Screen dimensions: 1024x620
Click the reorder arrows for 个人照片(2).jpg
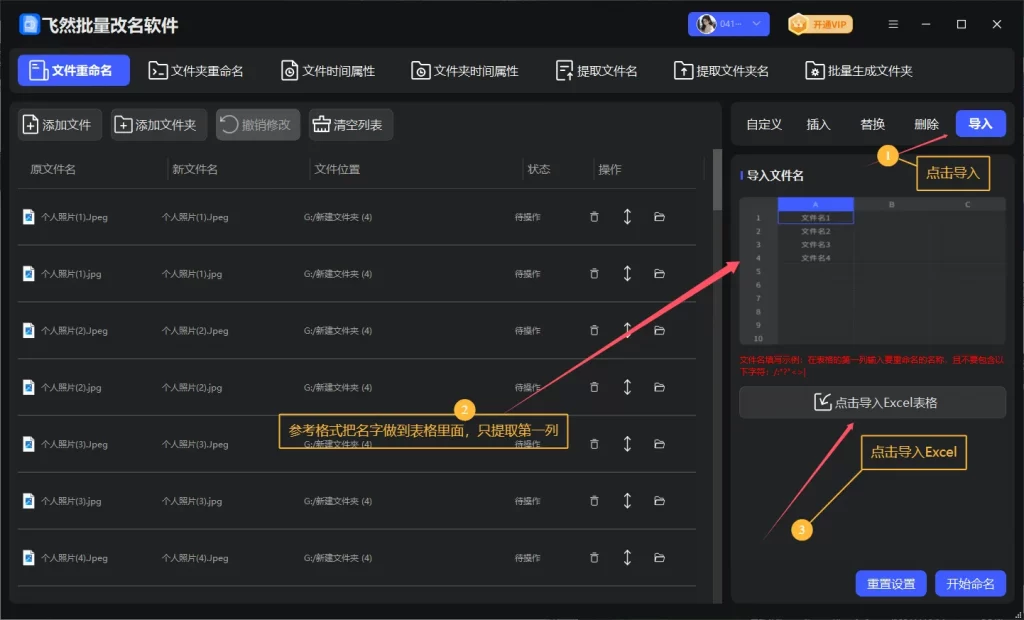tap(627, 387)
